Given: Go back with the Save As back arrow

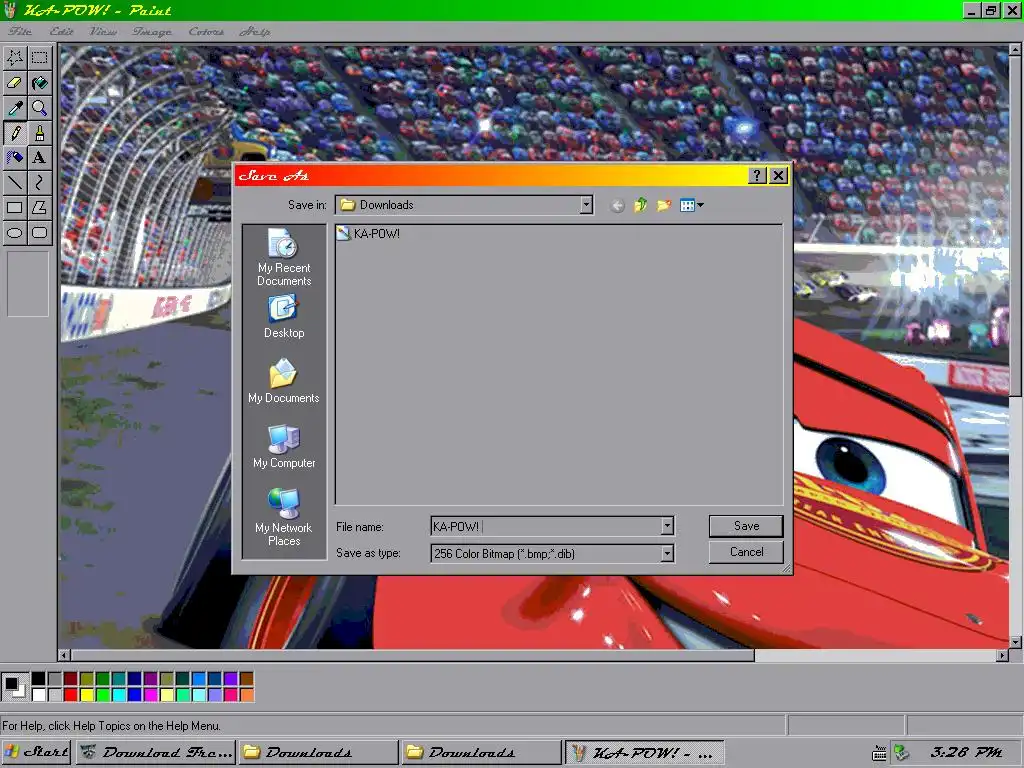Looking at the screenshot, I should pos(617,206).
